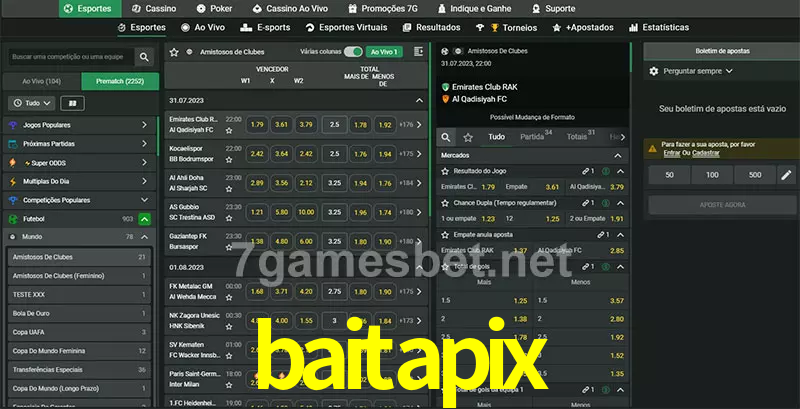
Task: Open the Cassino tab in top navigation
Action: pyautogui.click(x=153, y=8)
